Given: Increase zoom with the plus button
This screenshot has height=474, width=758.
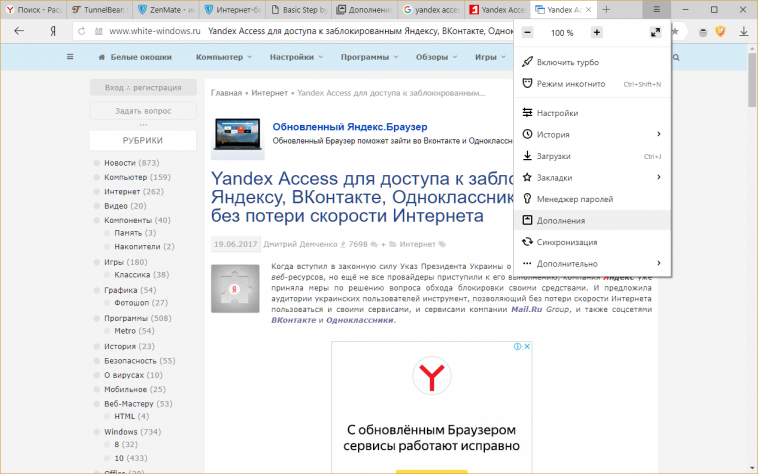Looking at the screenshot, I should 597,32.
